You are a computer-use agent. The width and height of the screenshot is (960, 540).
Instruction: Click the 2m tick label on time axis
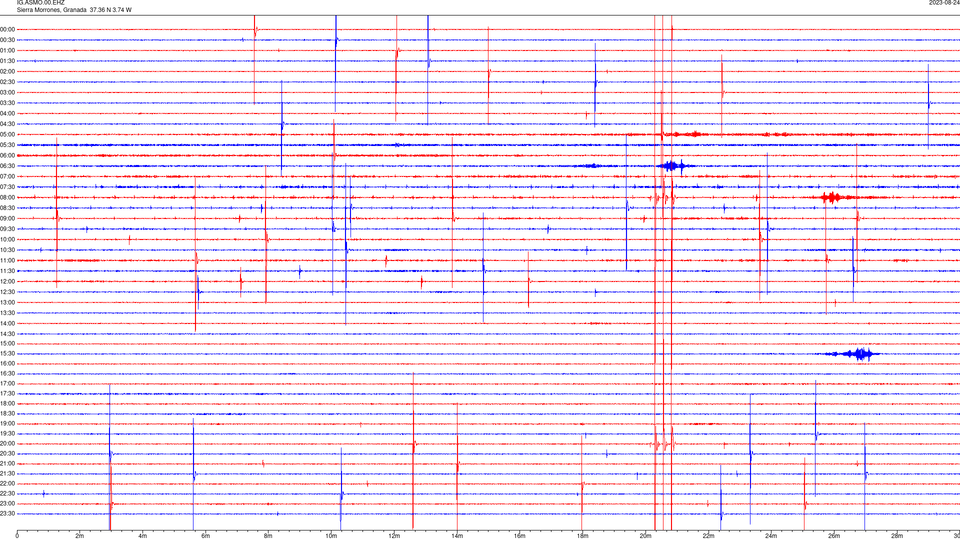pos(80,536)
